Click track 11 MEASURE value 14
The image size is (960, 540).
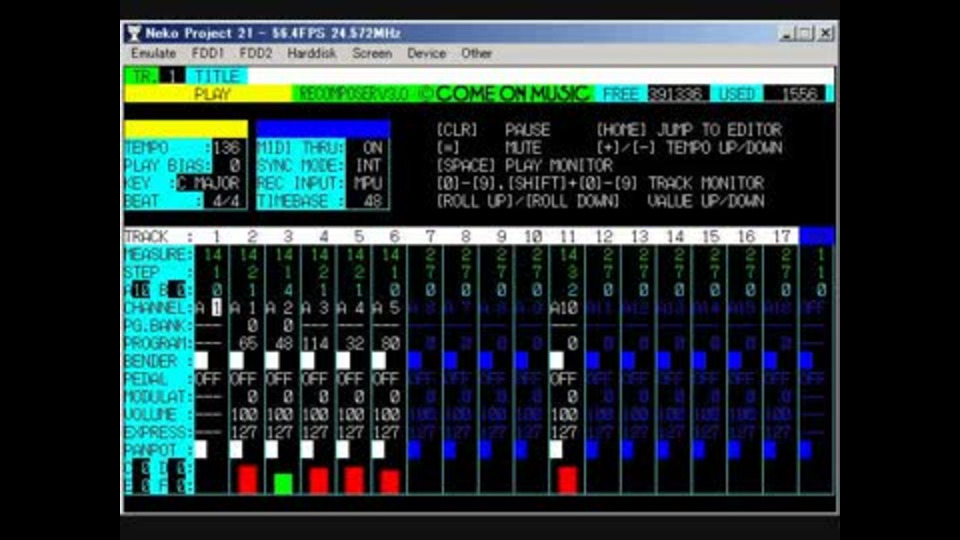[568, 255]
